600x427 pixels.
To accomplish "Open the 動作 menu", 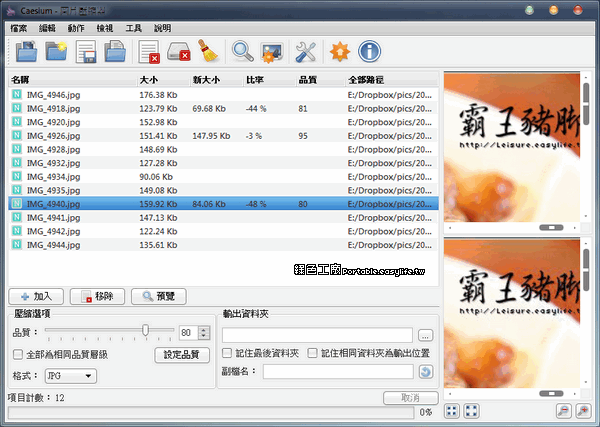I will click(x=76, y=28).
